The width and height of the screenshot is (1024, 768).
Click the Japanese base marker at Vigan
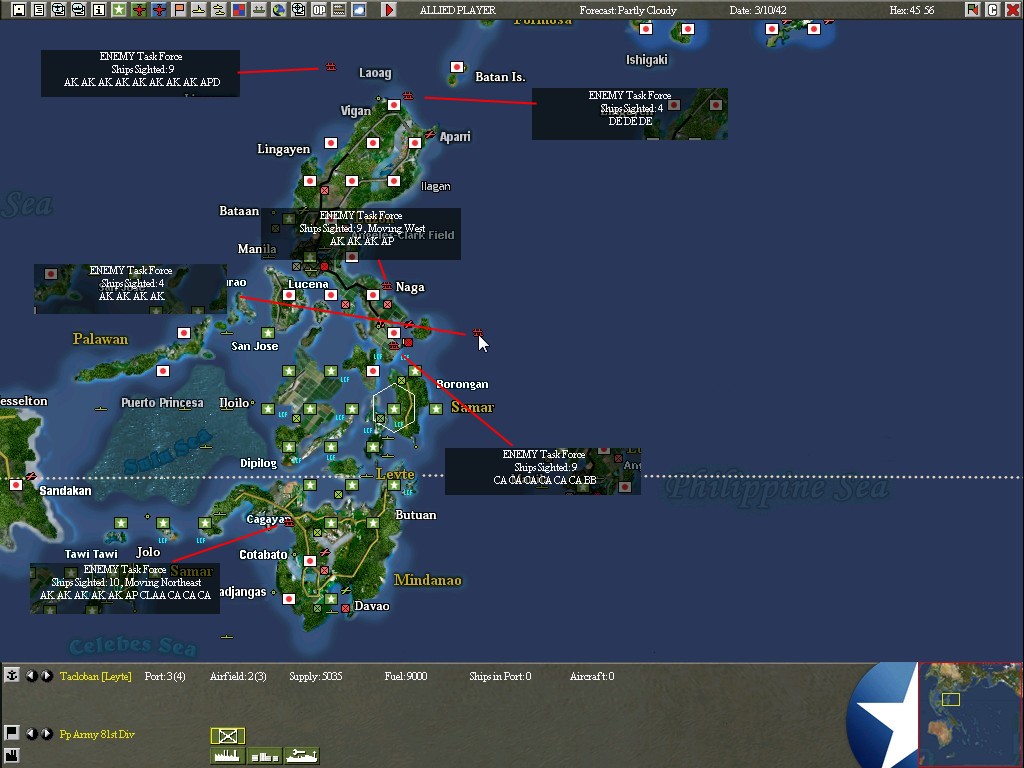click(394, 104)
